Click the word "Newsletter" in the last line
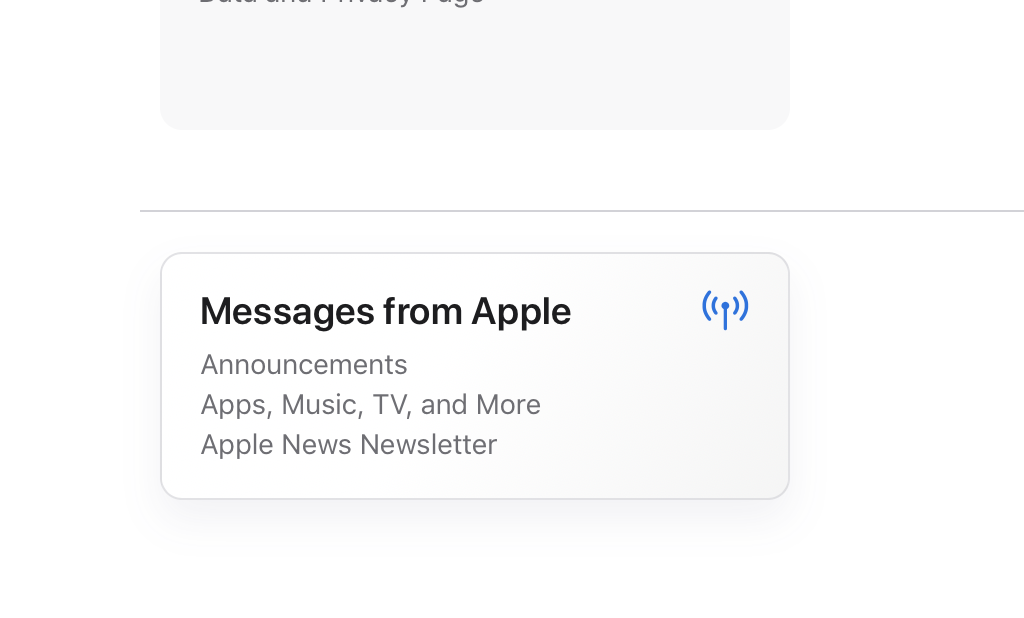Screen dimensions: 1024x618 click(428, 445)
